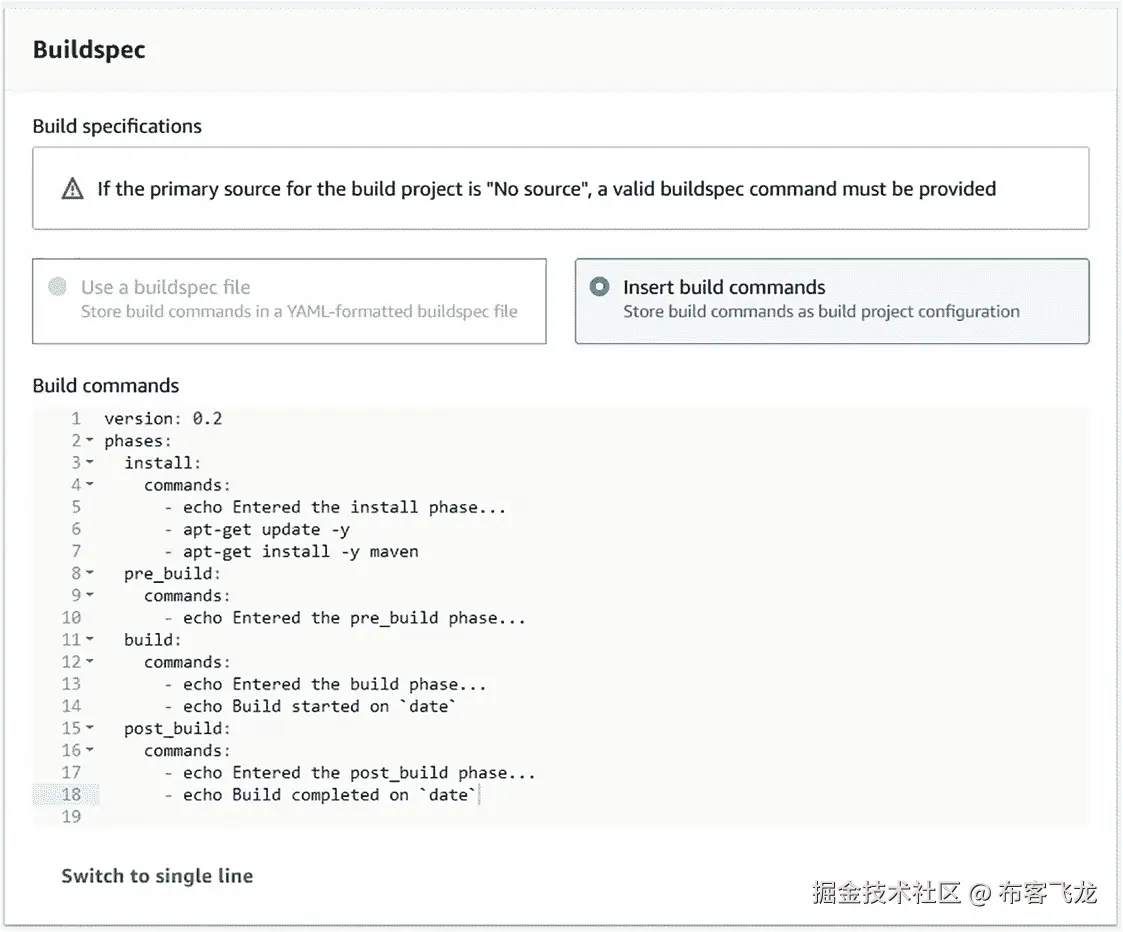Fold the commands block on line 12
1123x932 pixels.
coord(89,662)
